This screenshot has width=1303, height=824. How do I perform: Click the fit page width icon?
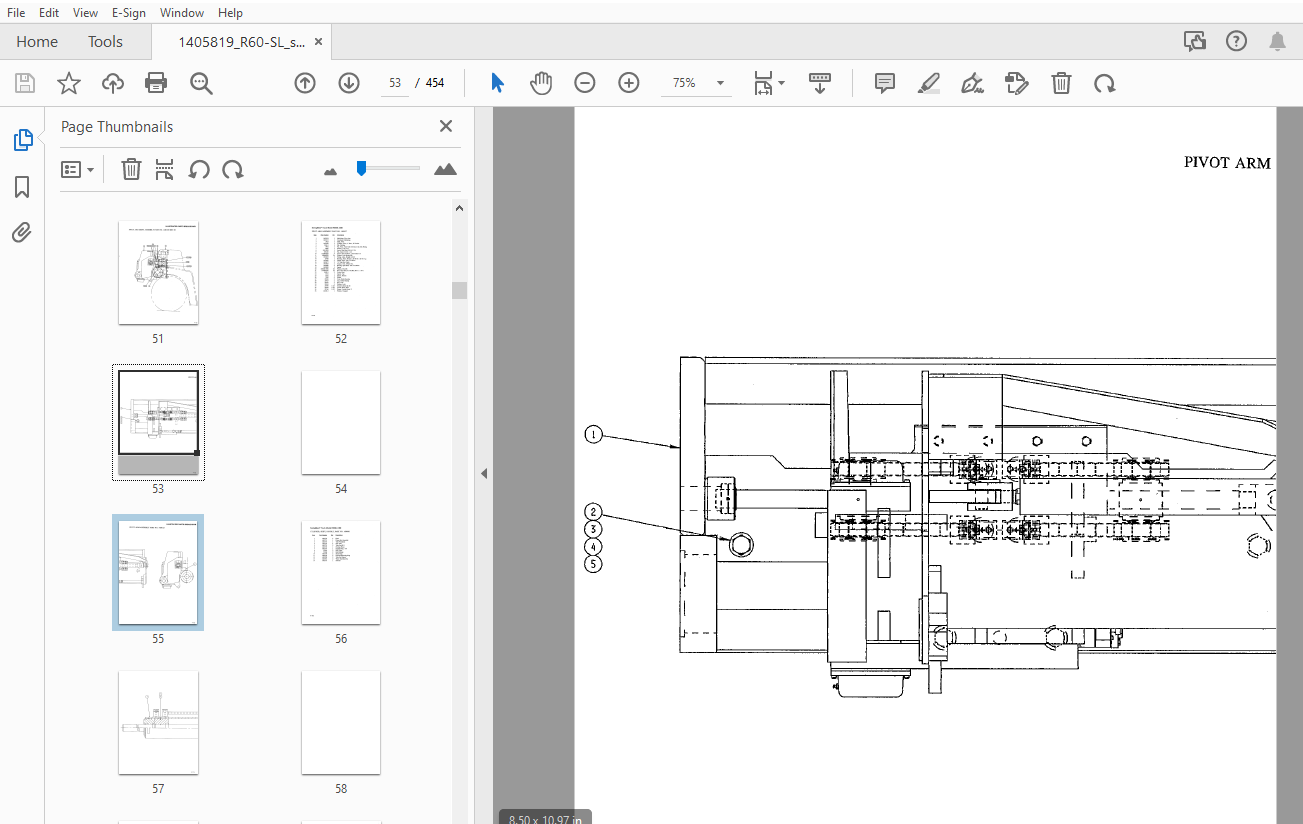point(763,83)
